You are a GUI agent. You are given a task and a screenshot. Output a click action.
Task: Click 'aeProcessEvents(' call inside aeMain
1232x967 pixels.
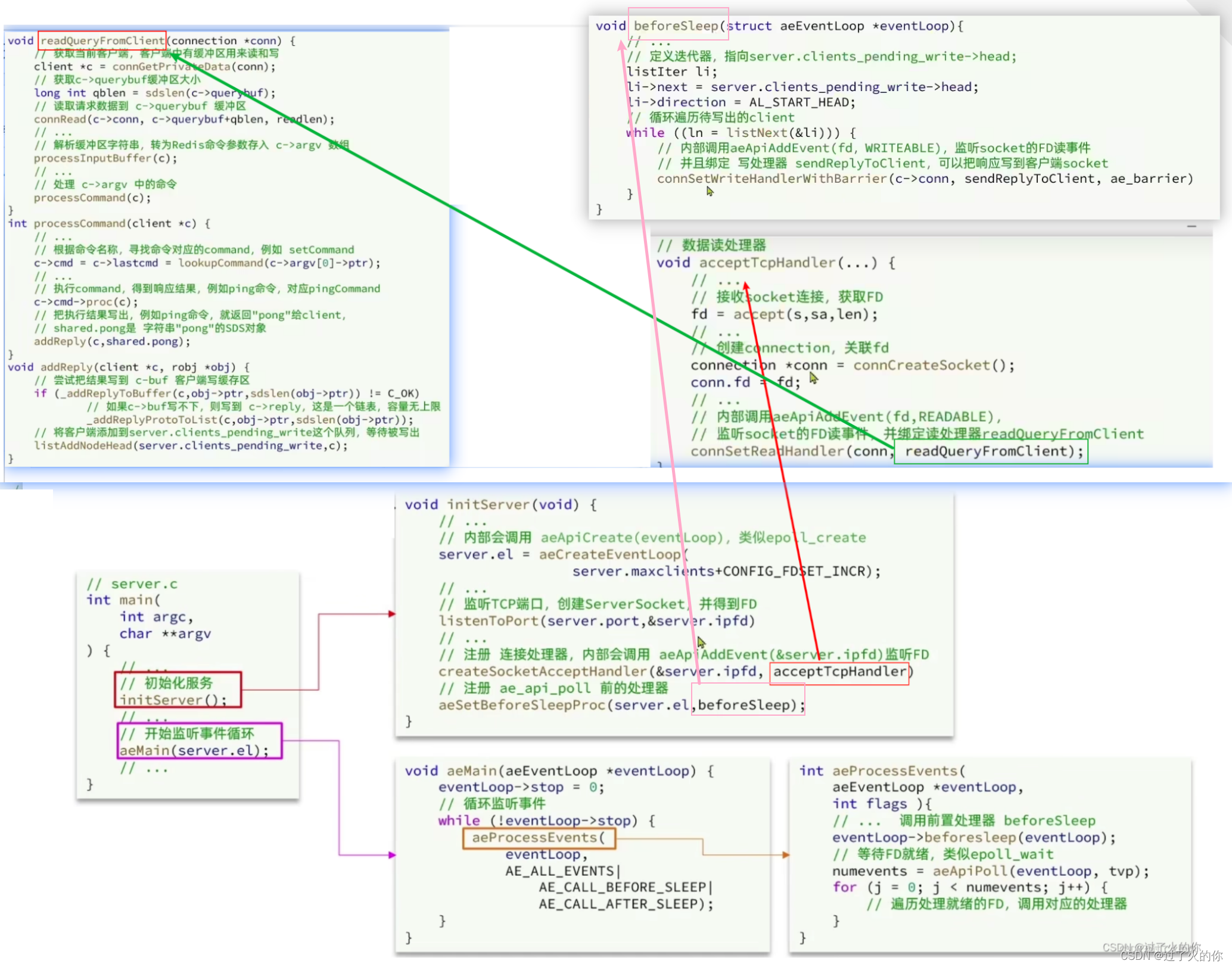point(539,837)
